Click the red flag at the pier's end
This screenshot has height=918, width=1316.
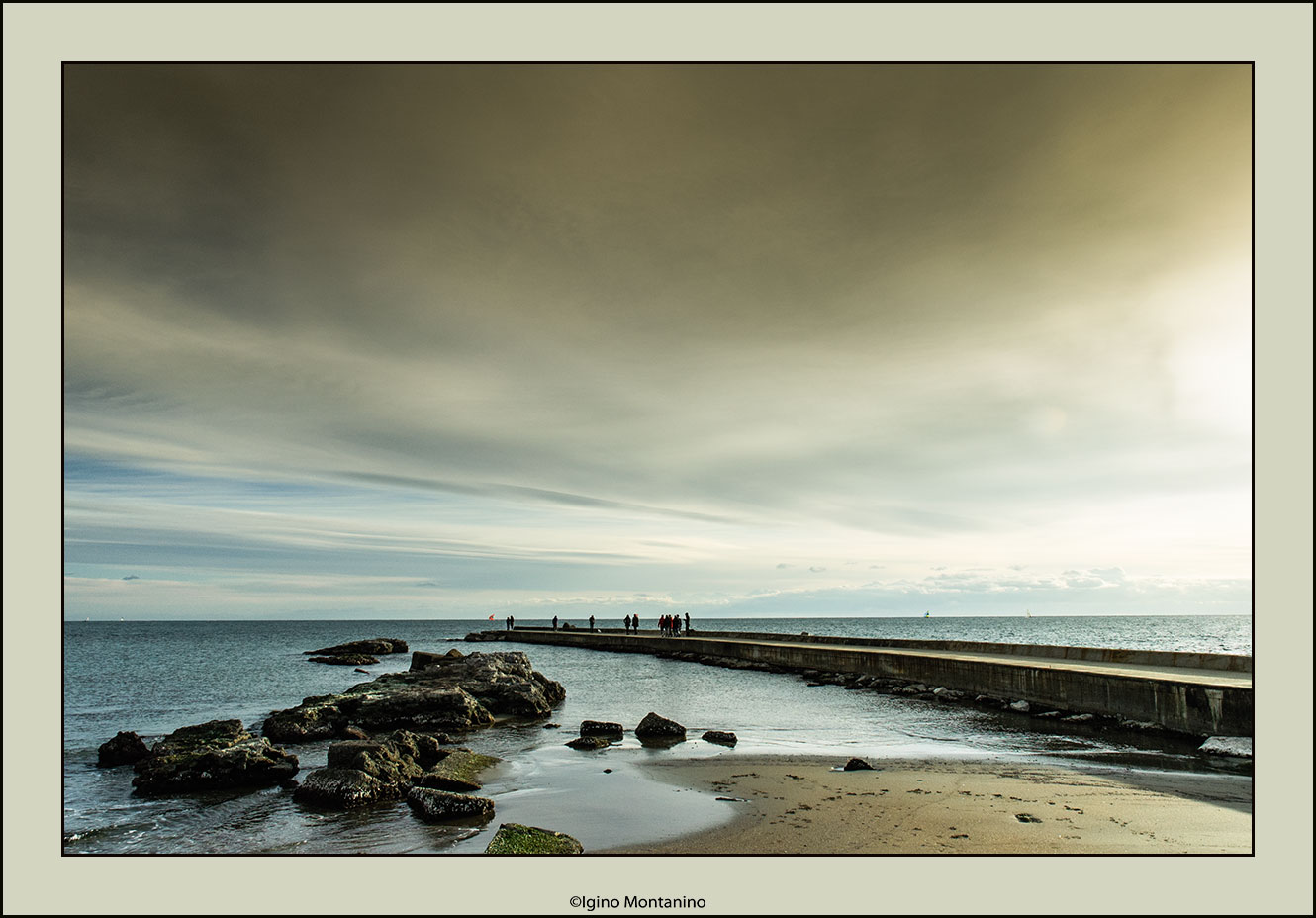[x=490, y=619]
